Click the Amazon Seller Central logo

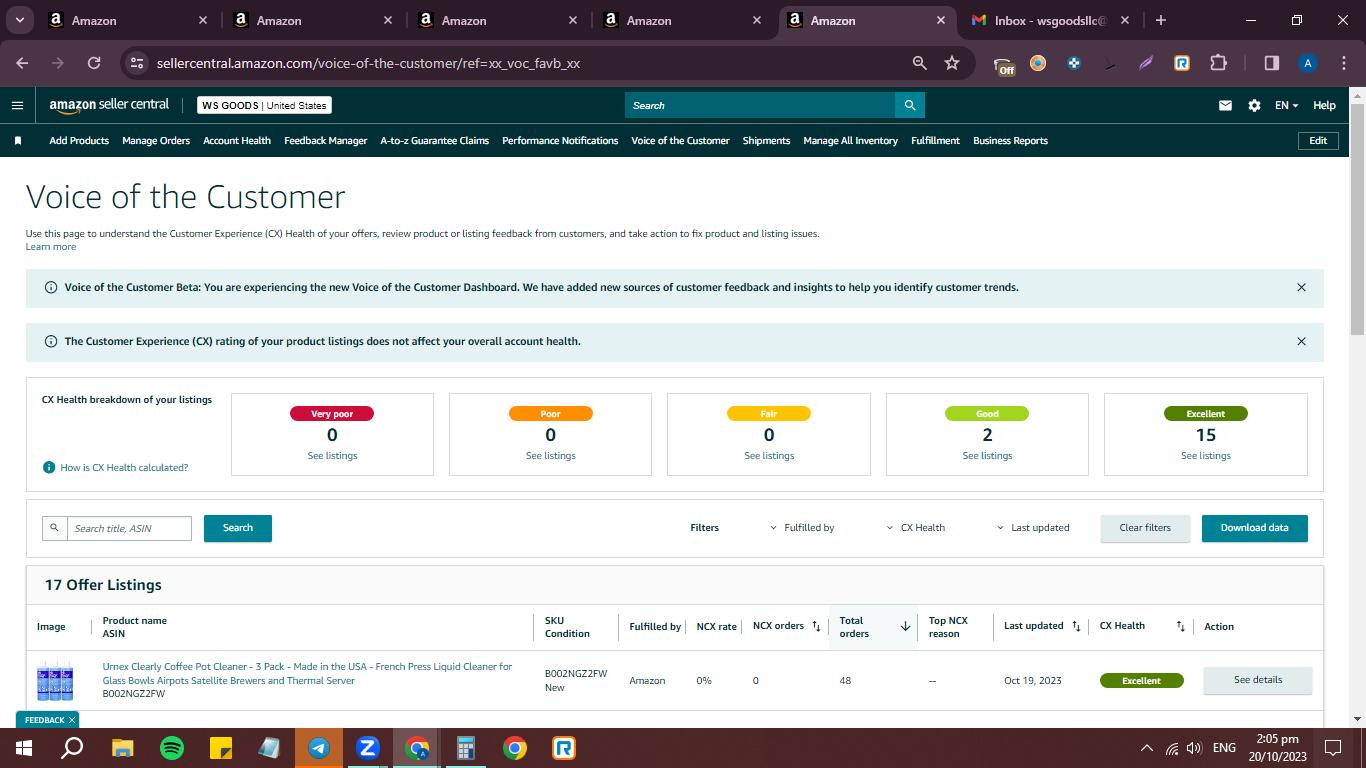pyautogui.click(x=109, y=105)
